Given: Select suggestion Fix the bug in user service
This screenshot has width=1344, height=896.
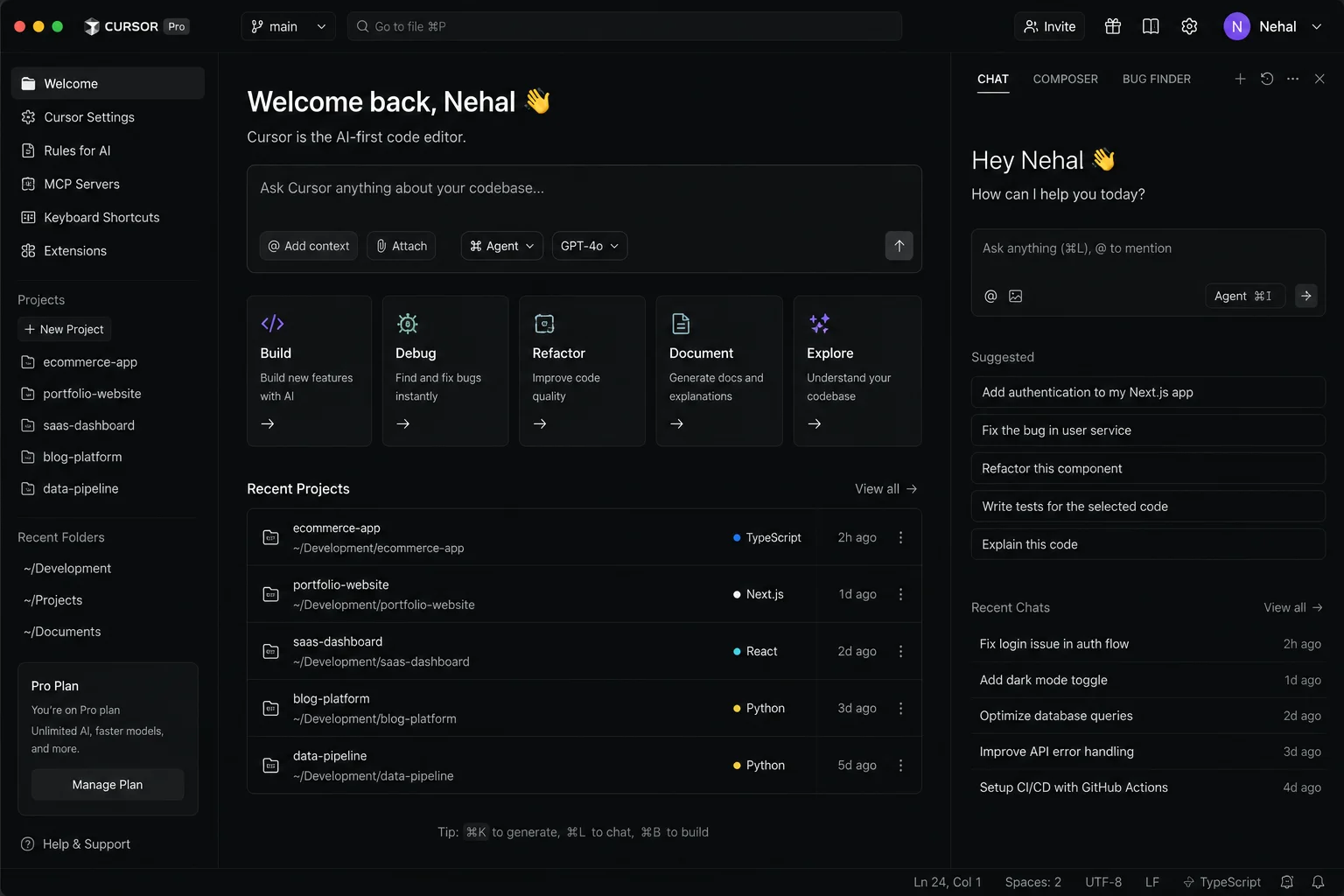Looking at the screenshot, I should pyautogui.click(x=1148, y=430).
